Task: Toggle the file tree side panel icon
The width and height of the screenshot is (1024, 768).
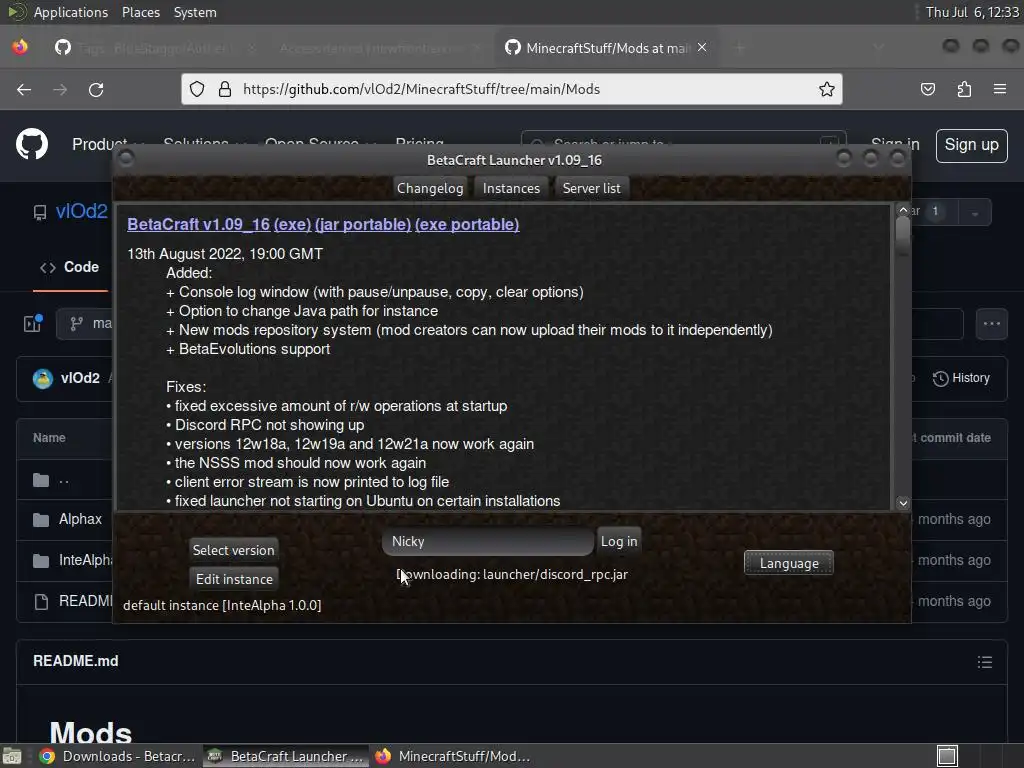Action: 33,323
